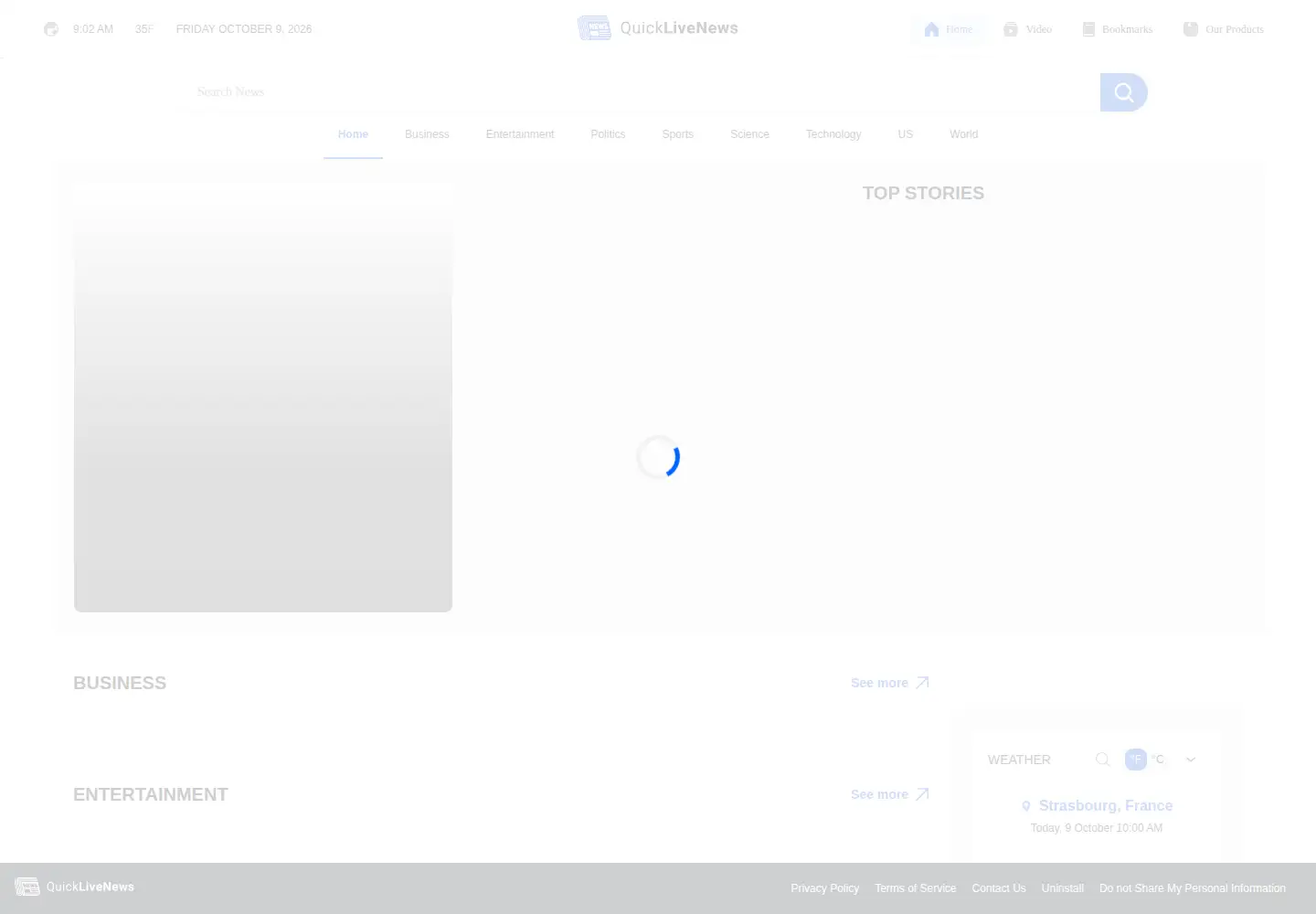Click See more next to the BUSINESS heading

click(890, 683)
